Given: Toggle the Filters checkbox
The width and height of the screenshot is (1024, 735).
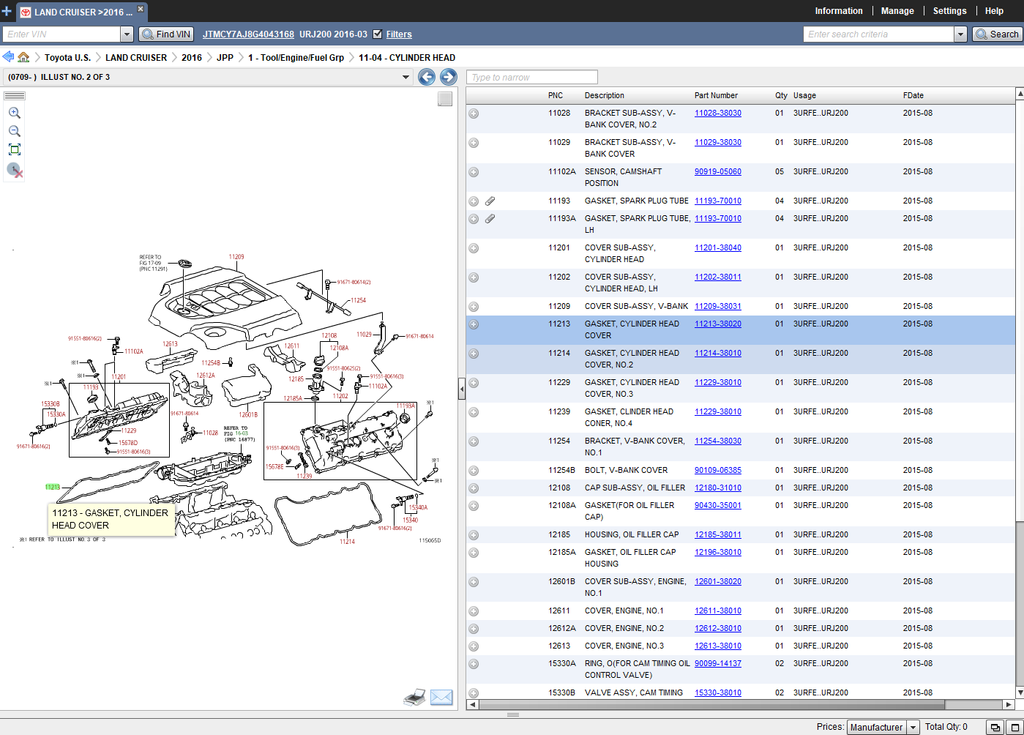Looking at the screenshot, I should pos(377,34).
